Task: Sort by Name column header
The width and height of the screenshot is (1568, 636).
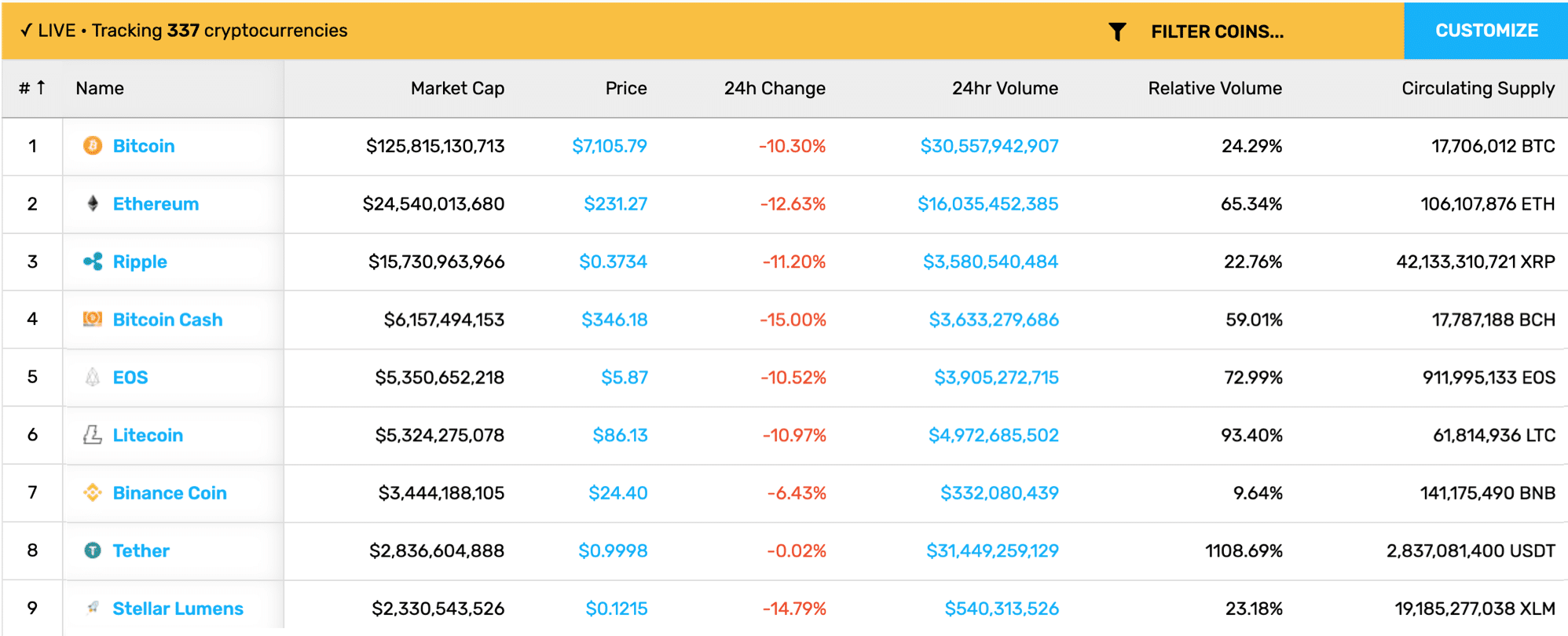Action: (x=100, y=88)
